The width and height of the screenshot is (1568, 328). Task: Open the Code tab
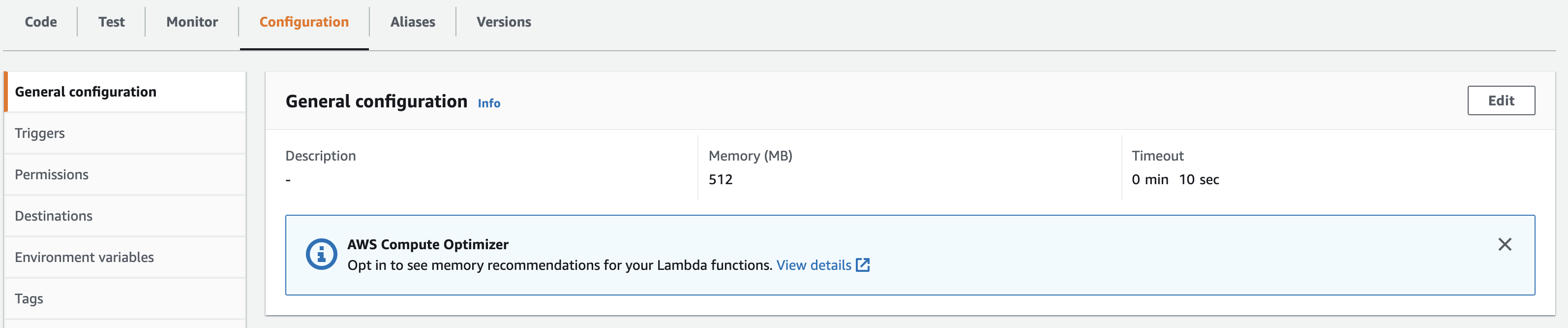(41, 22)
